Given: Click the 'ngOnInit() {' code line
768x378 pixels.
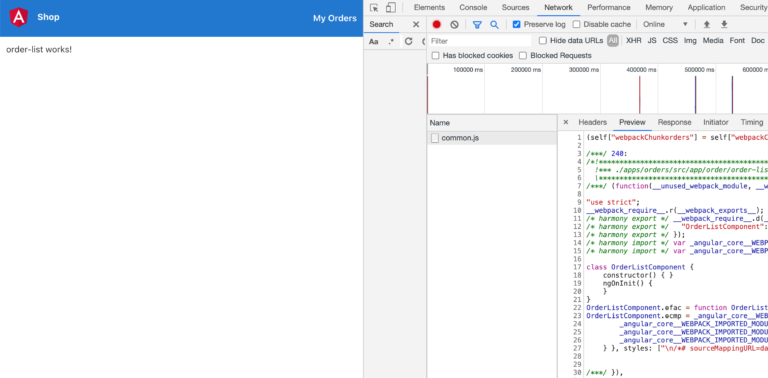Looking at the screenshot, I should 627,283.
